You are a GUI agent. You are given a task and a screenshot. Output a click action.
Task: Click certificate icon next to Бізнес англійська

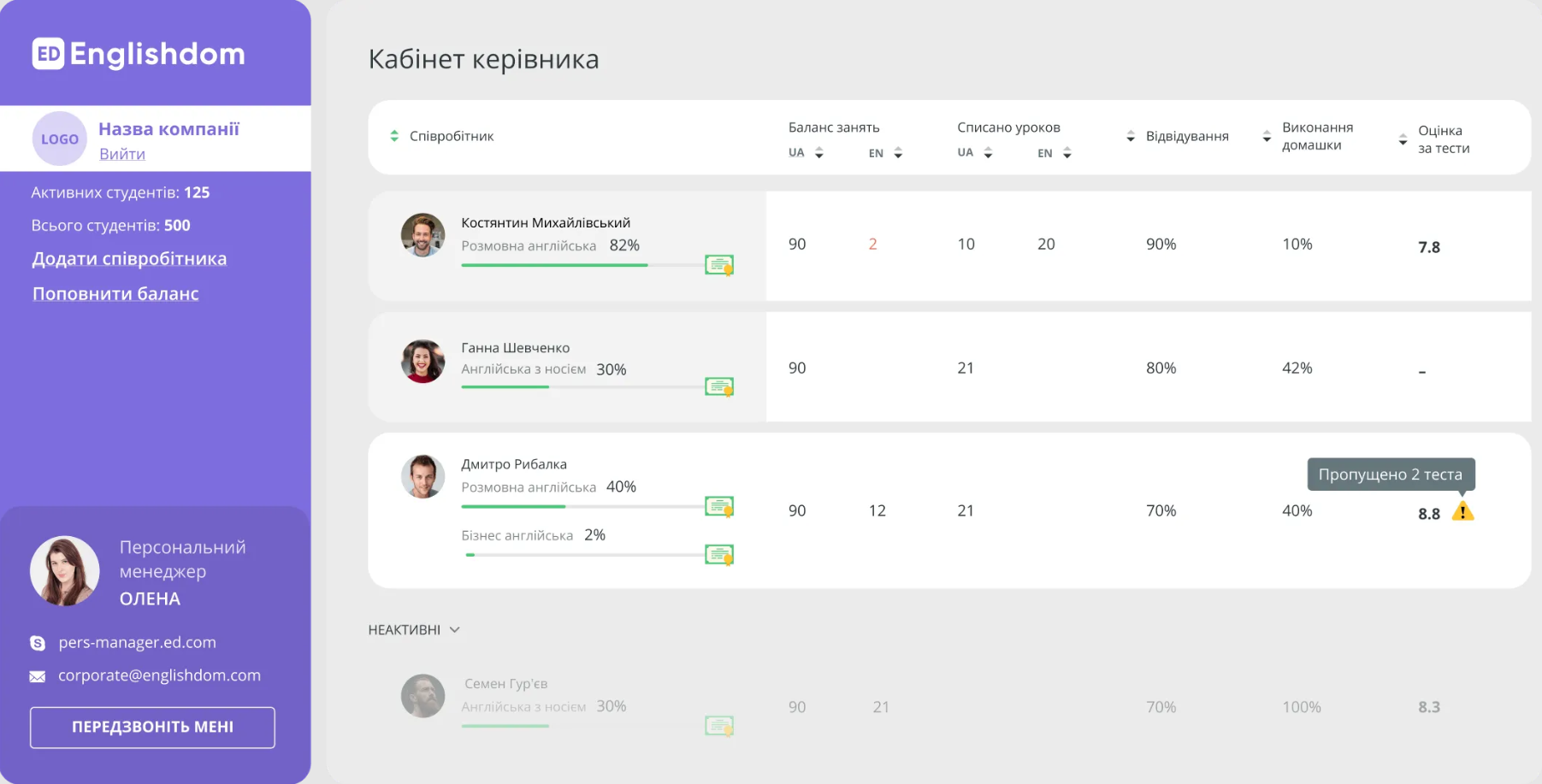coord(718,555)
